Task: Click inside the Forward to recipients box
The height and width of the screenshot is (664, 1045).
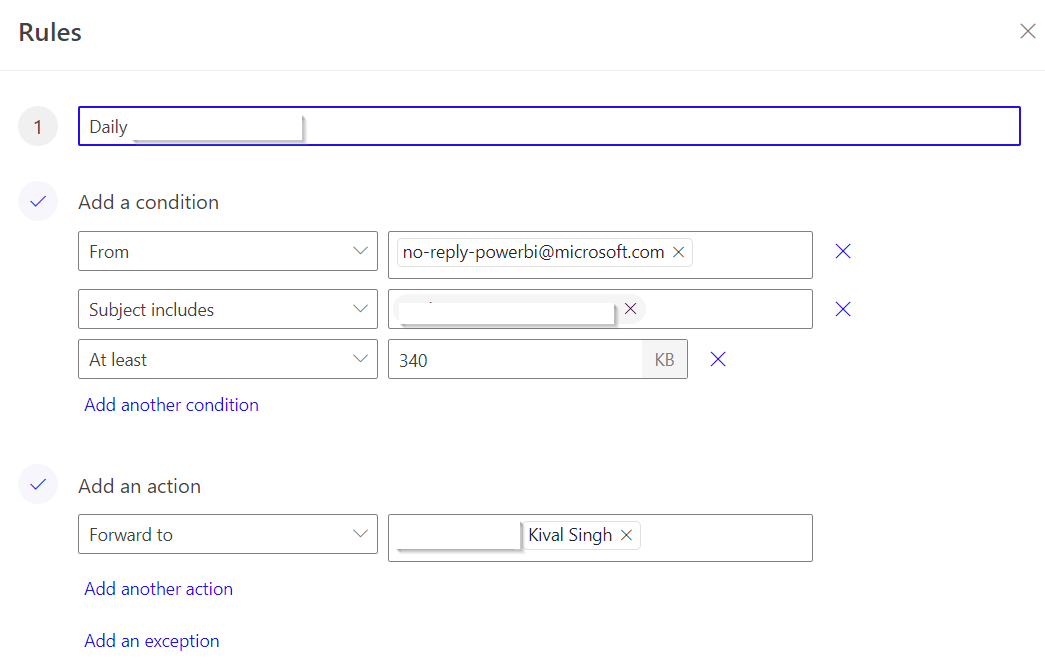Action: coord(725,538)
